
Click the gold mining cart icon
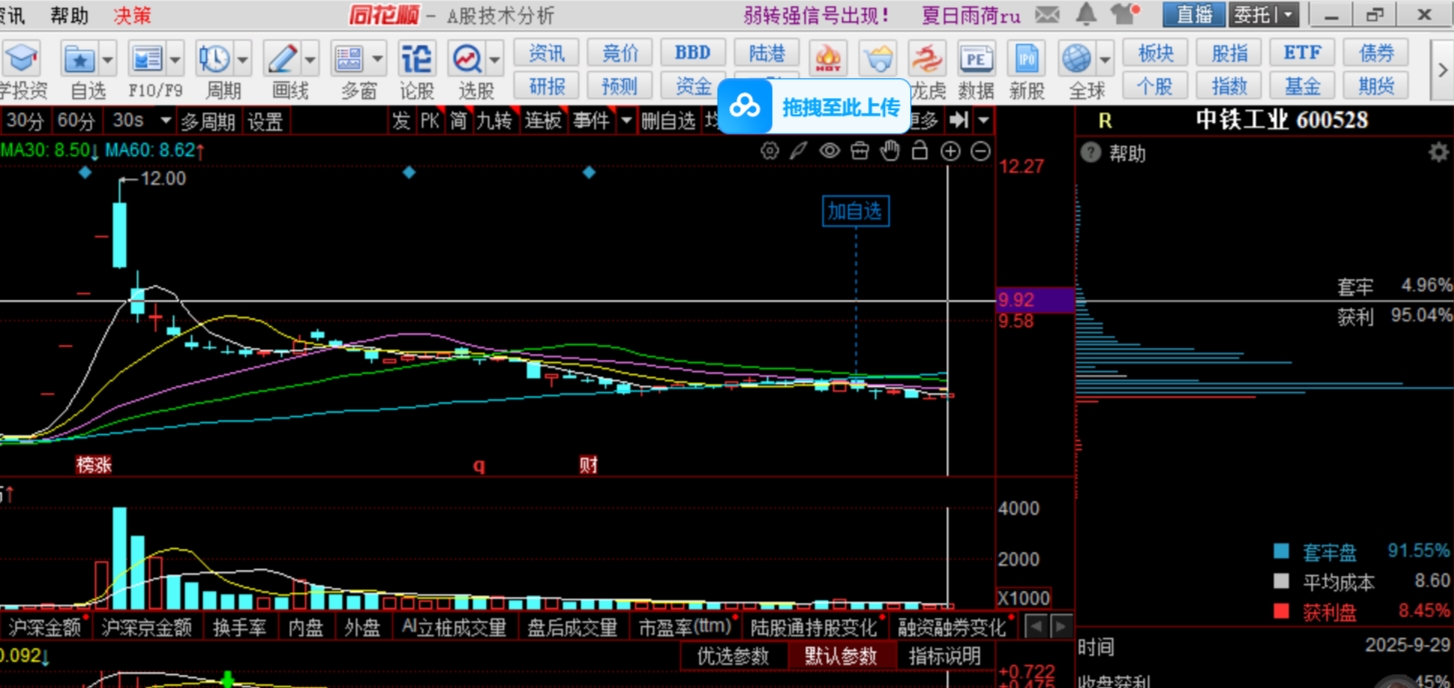[x=878, y=59]
